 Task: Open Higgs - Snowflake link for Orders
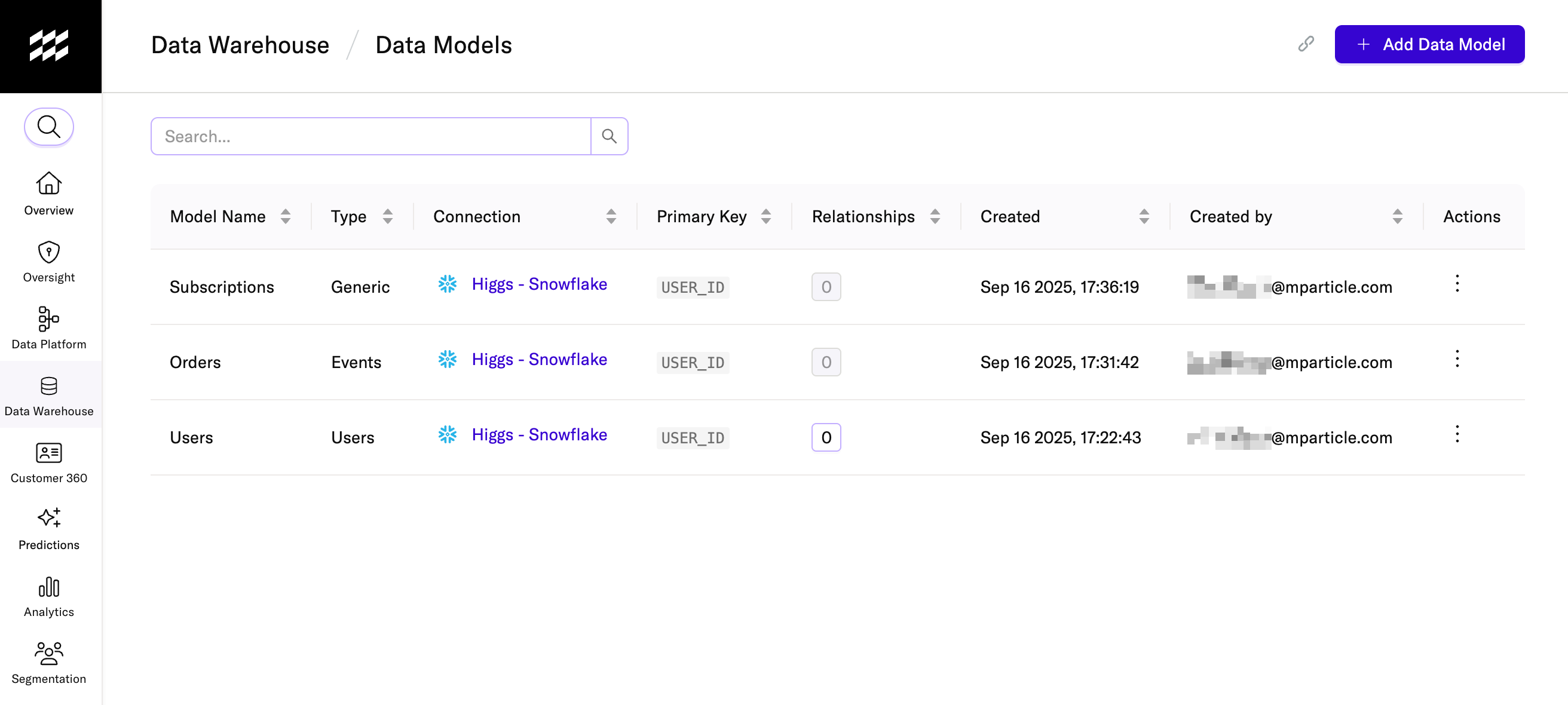coord(538,359)
